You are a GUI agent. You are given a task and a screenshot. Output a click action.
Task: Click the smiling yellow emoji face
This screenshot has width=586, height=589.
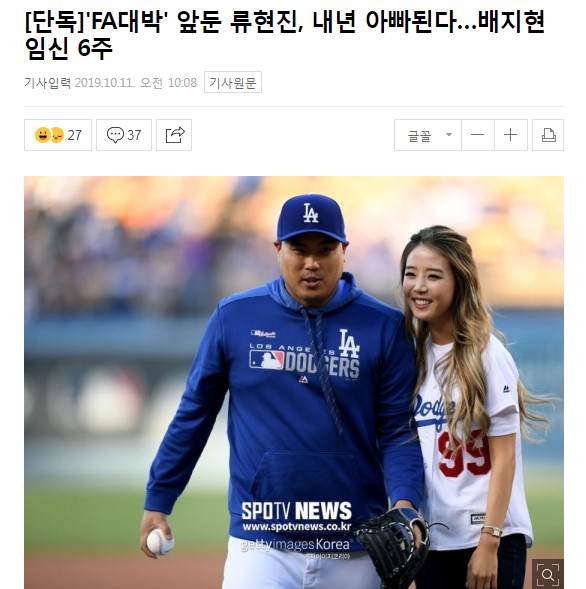pyautogui.click(x=42, y=135)
